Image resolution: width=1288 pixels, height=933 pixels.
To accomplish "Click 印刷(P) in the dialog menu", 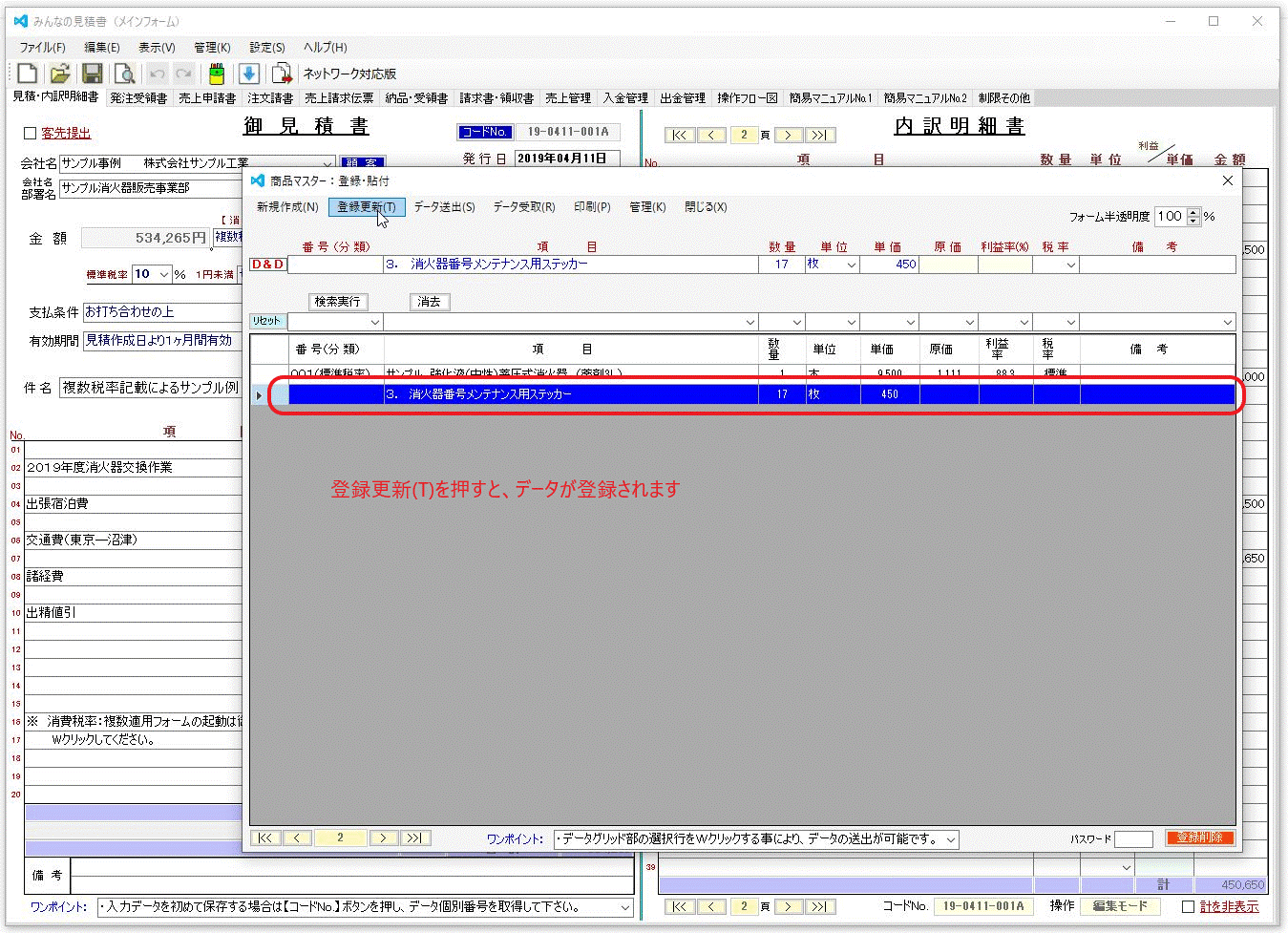I will (x=592, y=206).
